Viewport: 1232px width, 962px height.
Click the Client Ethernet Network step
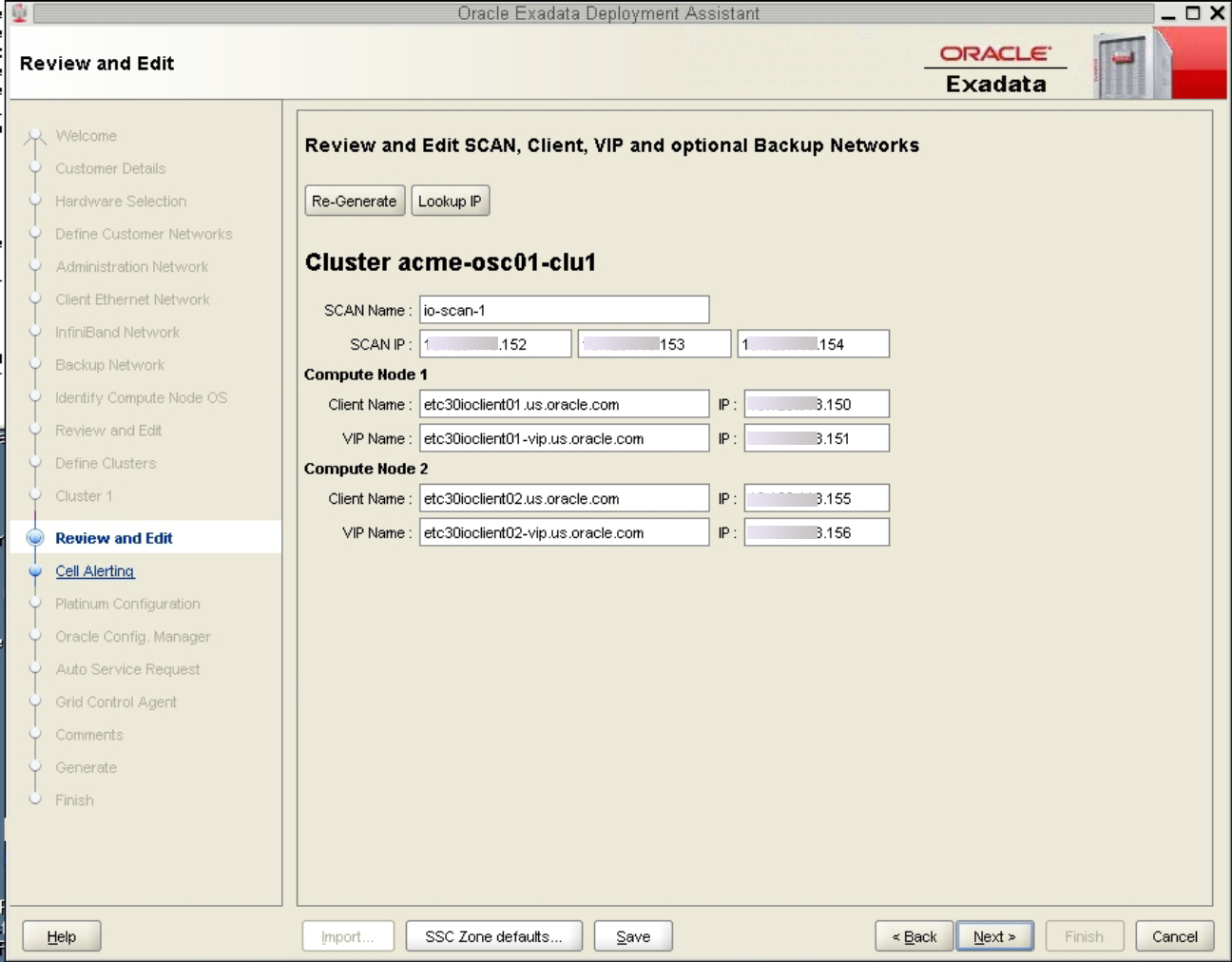(132, 299)
